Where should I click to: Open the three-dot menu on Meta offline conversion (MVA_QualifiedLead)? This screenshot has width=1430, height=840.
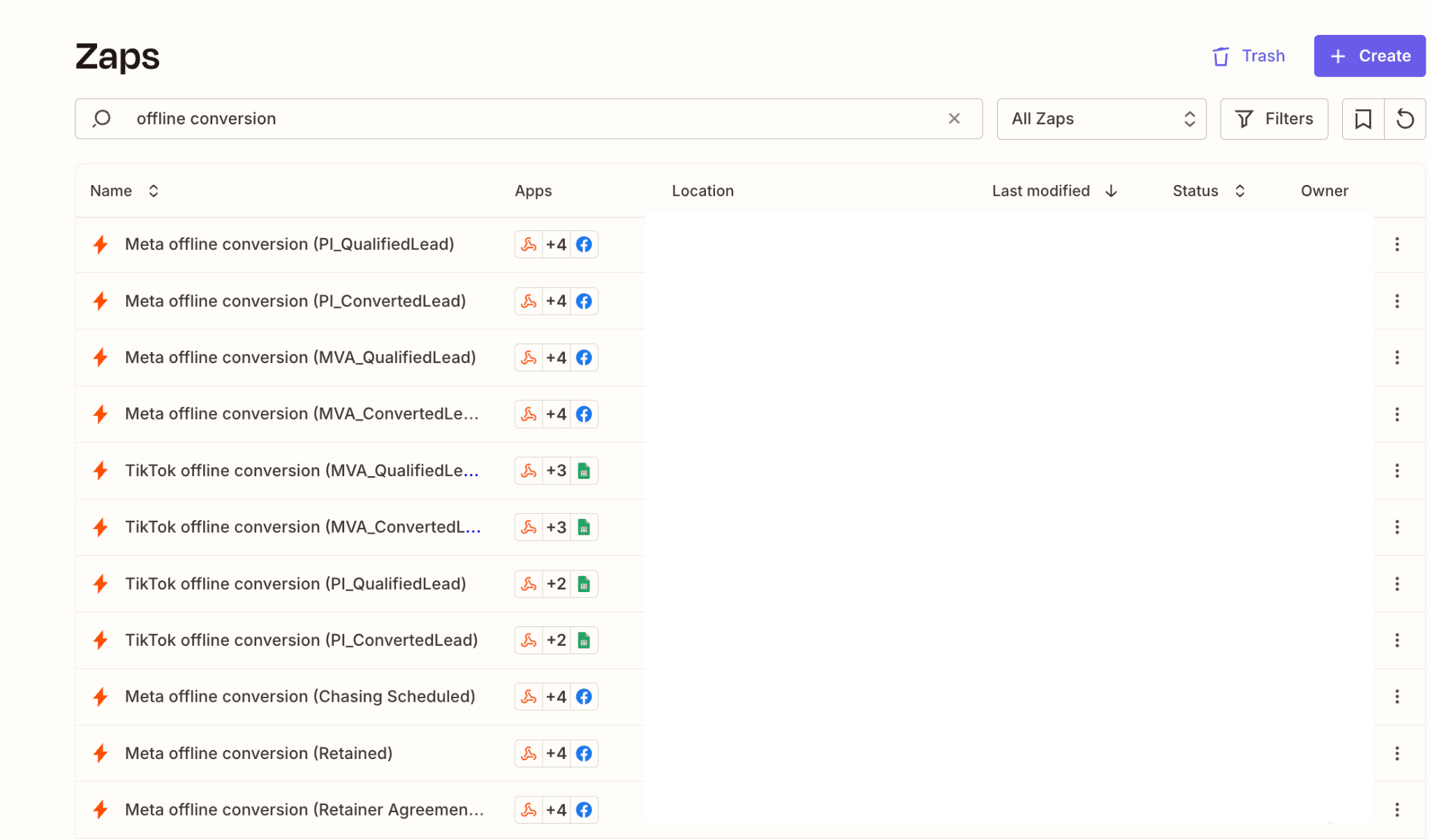pyautogui.click(x=1397, y=358)
